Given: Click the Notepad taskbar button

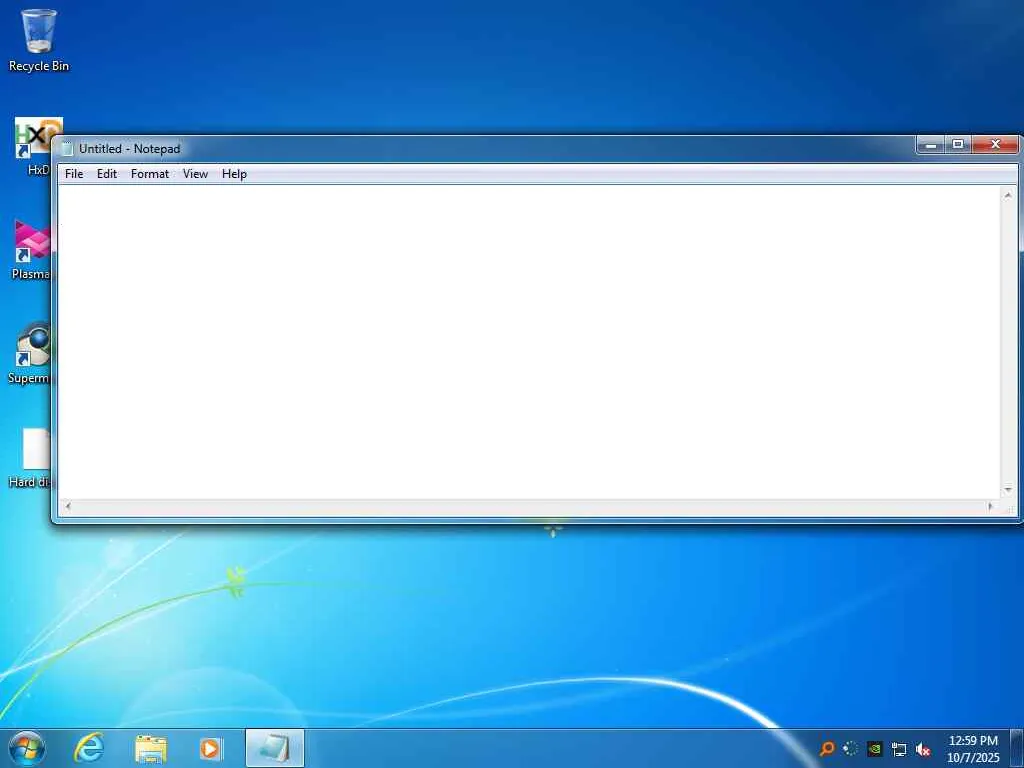Looking at the screenshot, I should pyautogui.click(x=275, y=748).
